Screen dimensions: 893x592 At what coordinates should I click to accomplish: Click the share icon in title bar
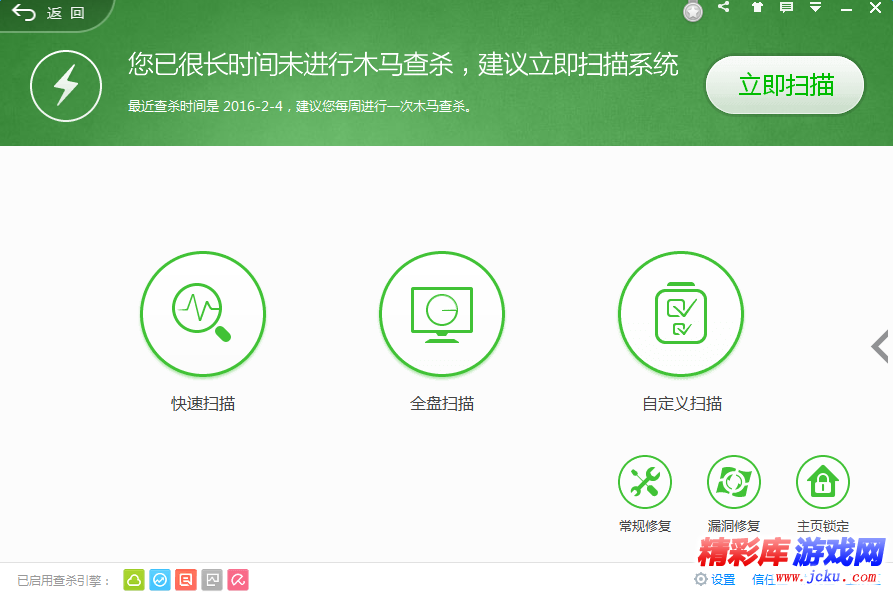pos(724,8)
